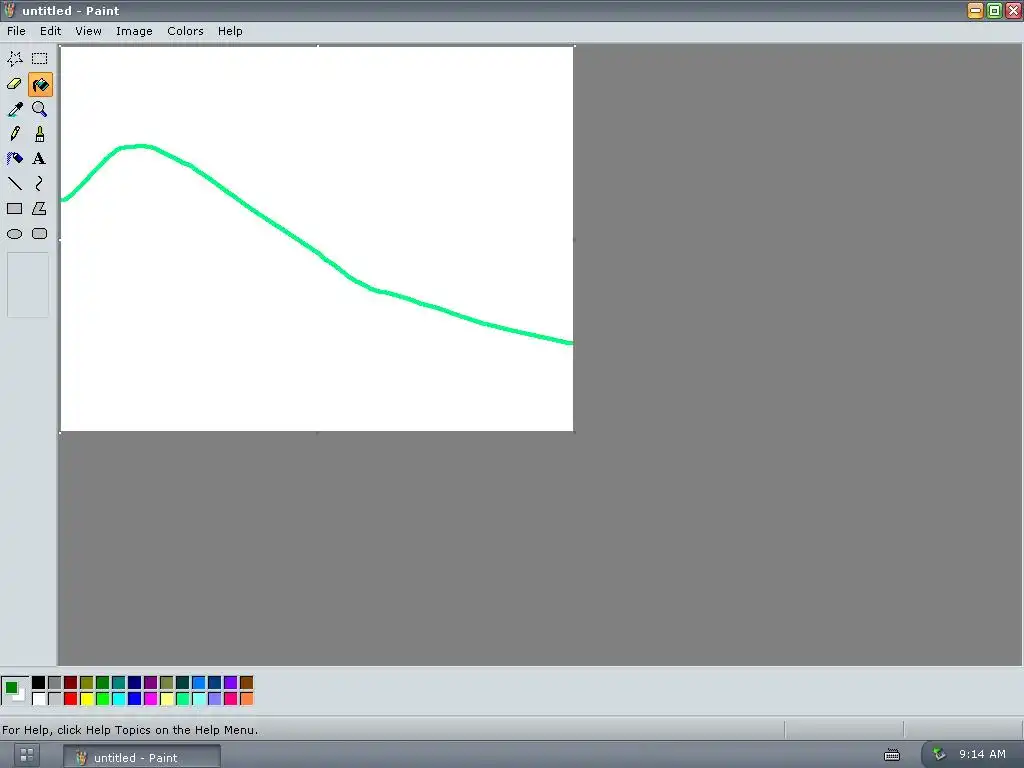Click the bottom-right canvas resize handle
This screenshot has width=1024, height=768.
pyautogui.click(x=574, y=432)
